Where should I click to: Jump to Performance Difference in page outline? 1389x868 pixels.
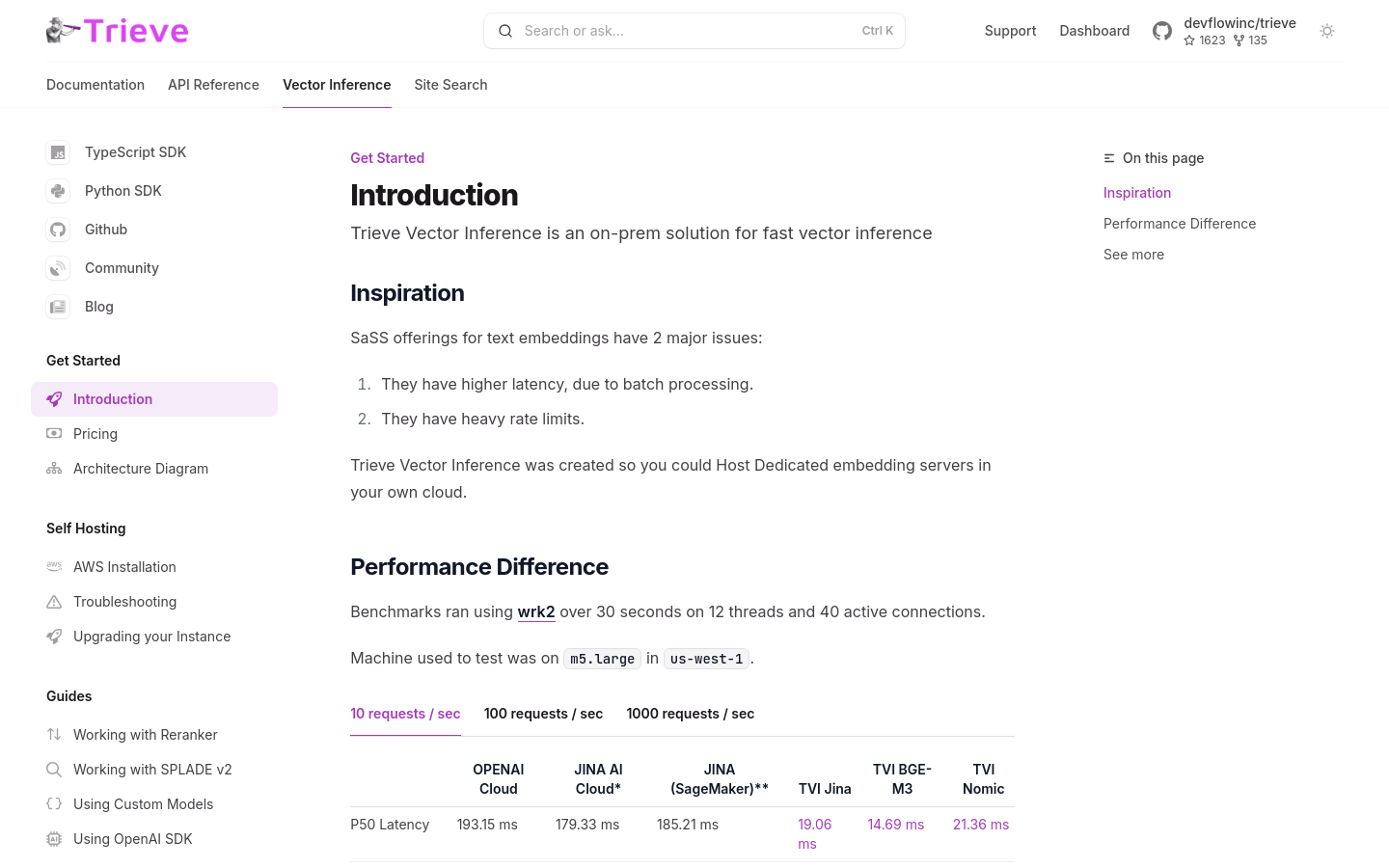[1180, 224]
